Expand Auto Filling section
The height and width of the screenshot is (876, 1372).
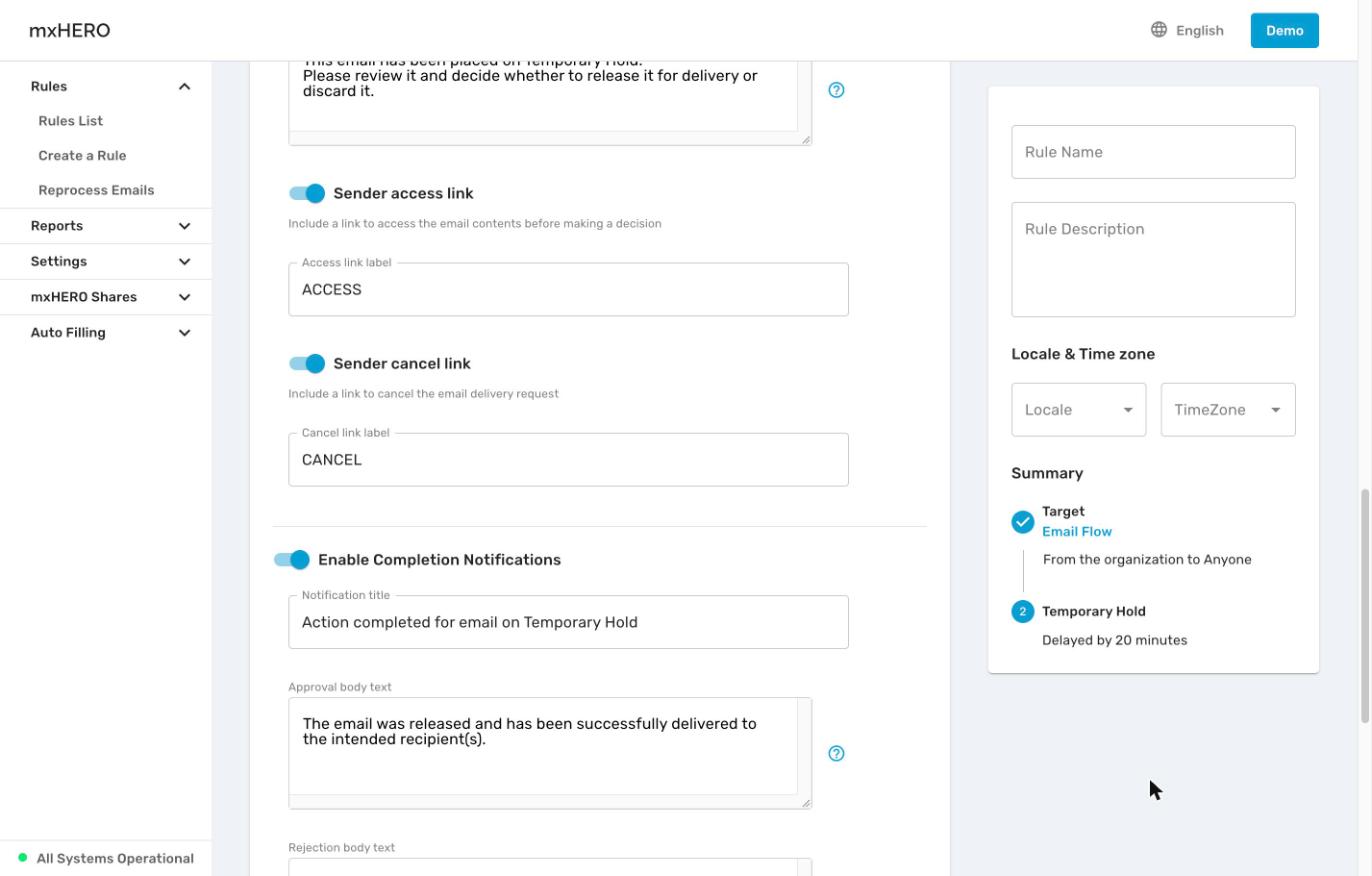click(x=106, y=333)
